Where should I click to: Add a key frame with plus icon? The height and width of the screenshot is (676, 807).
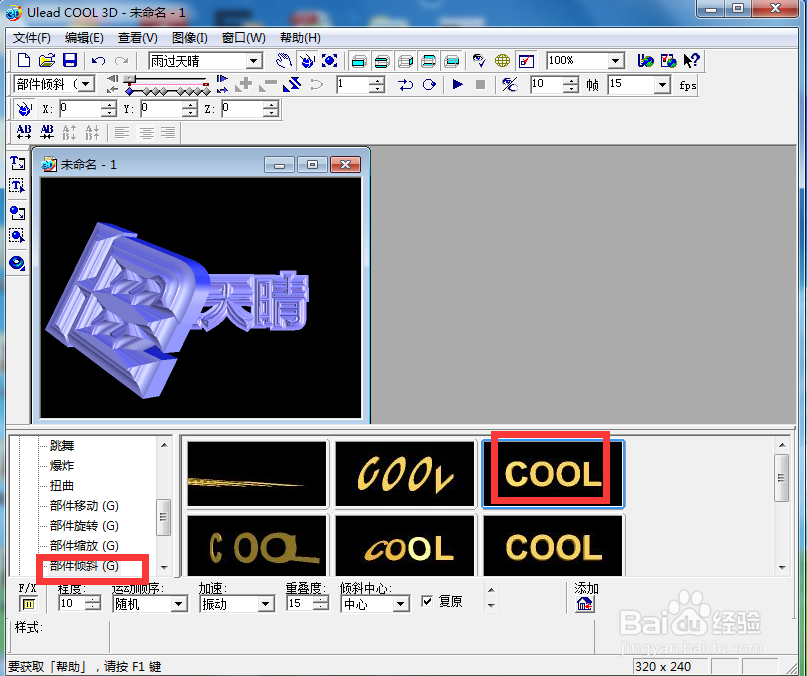244,84
